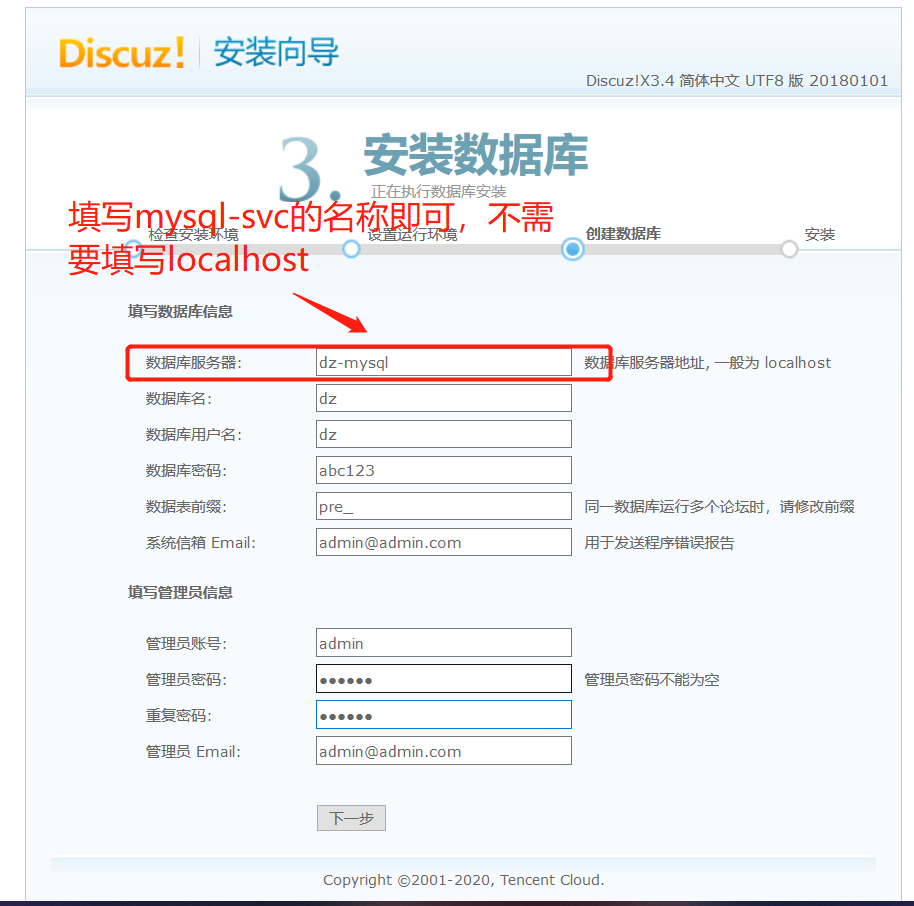Screen dimensions: 914x906
Task: Click the Discuz! logo
Action: pos(122,52)
